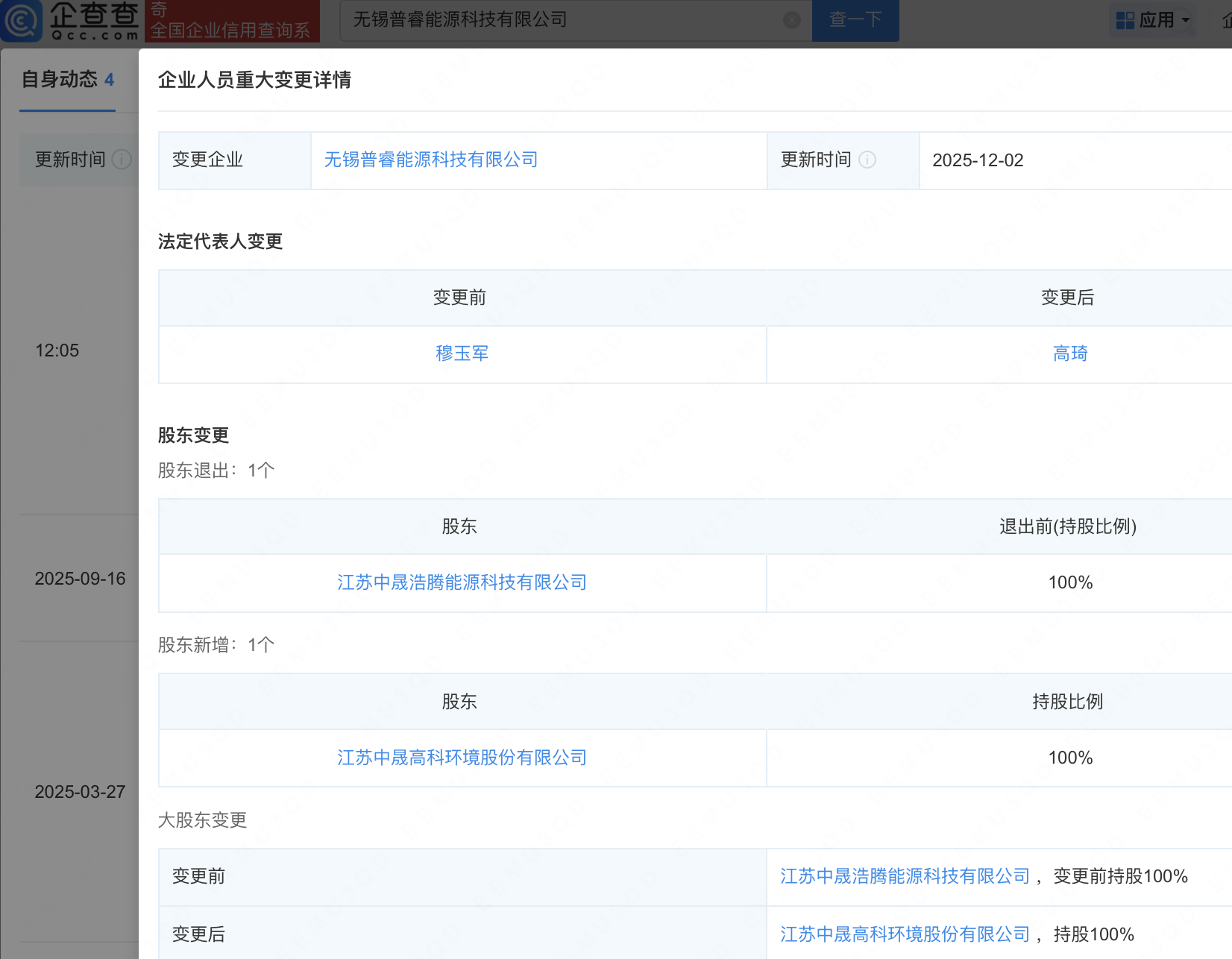Expand the 应用 dropdown arrow

1186,20
